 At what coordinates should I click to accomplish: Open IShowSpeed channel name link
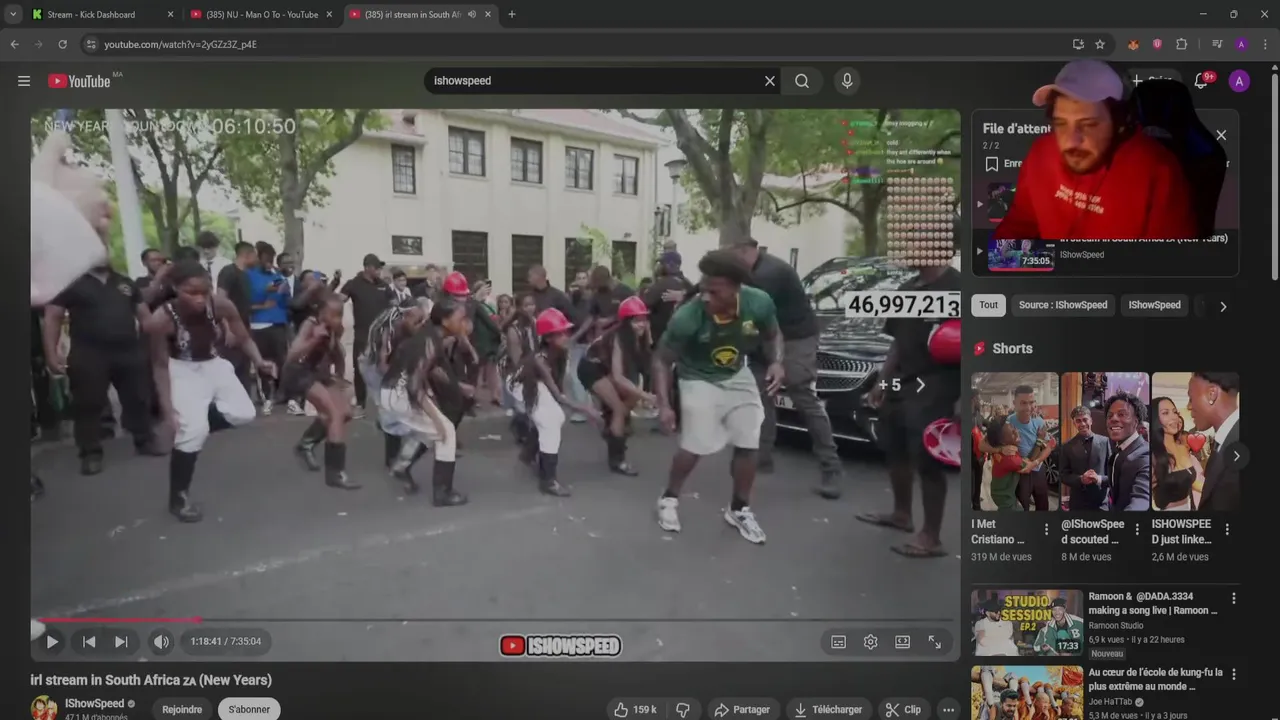95,704
